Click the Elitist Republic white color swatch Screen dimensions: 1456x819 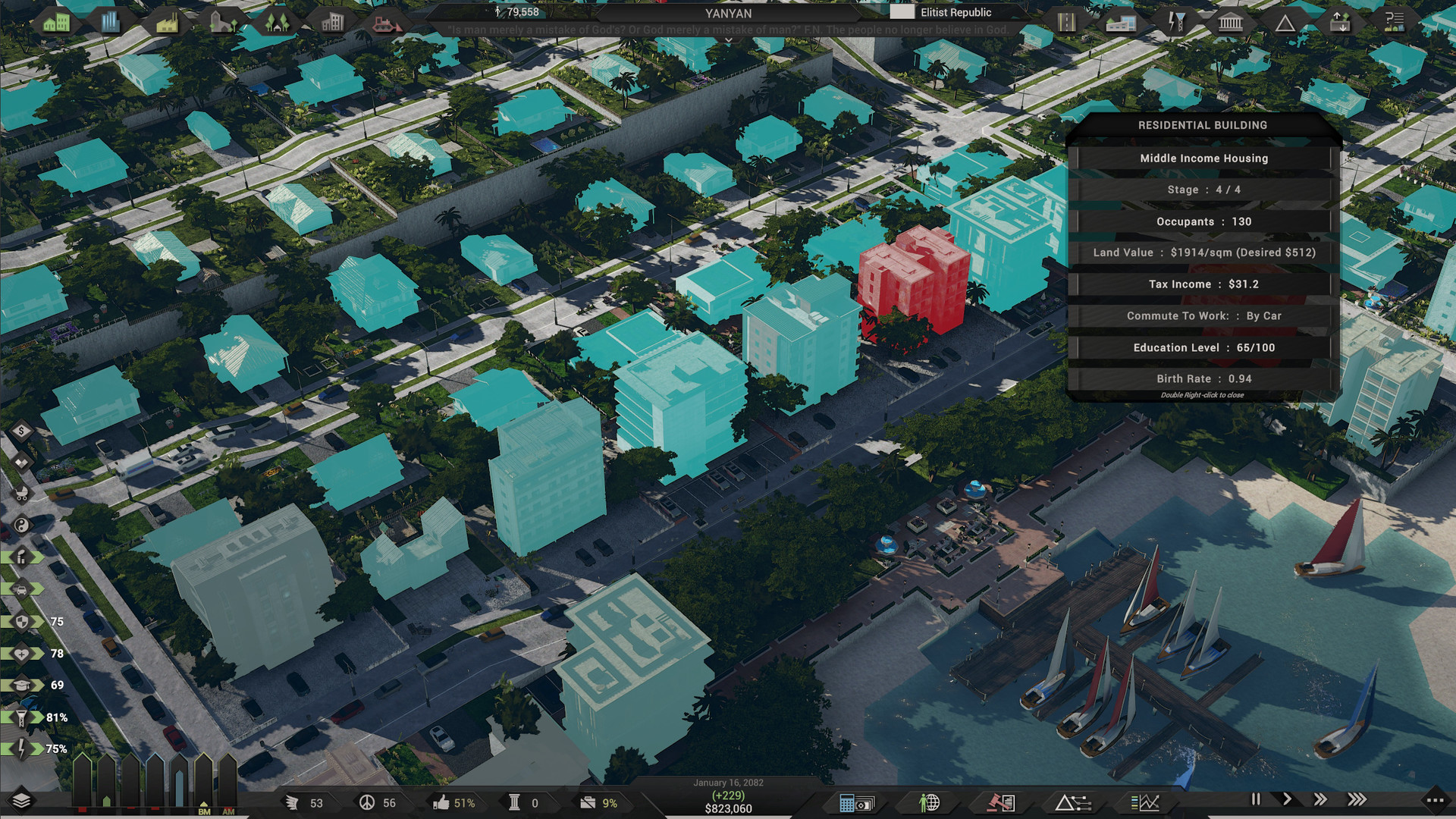click(x=901, y=12)
